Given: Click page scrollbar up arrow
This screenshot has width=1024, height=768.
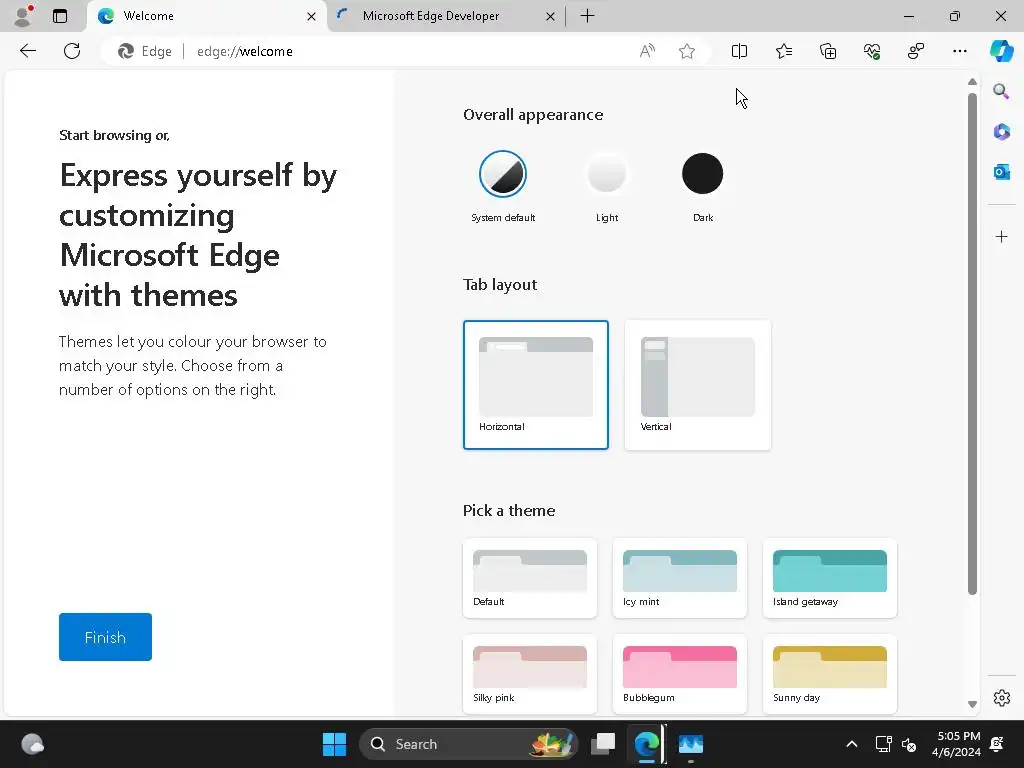Looking at the screenshot, I should coord(972,82).
